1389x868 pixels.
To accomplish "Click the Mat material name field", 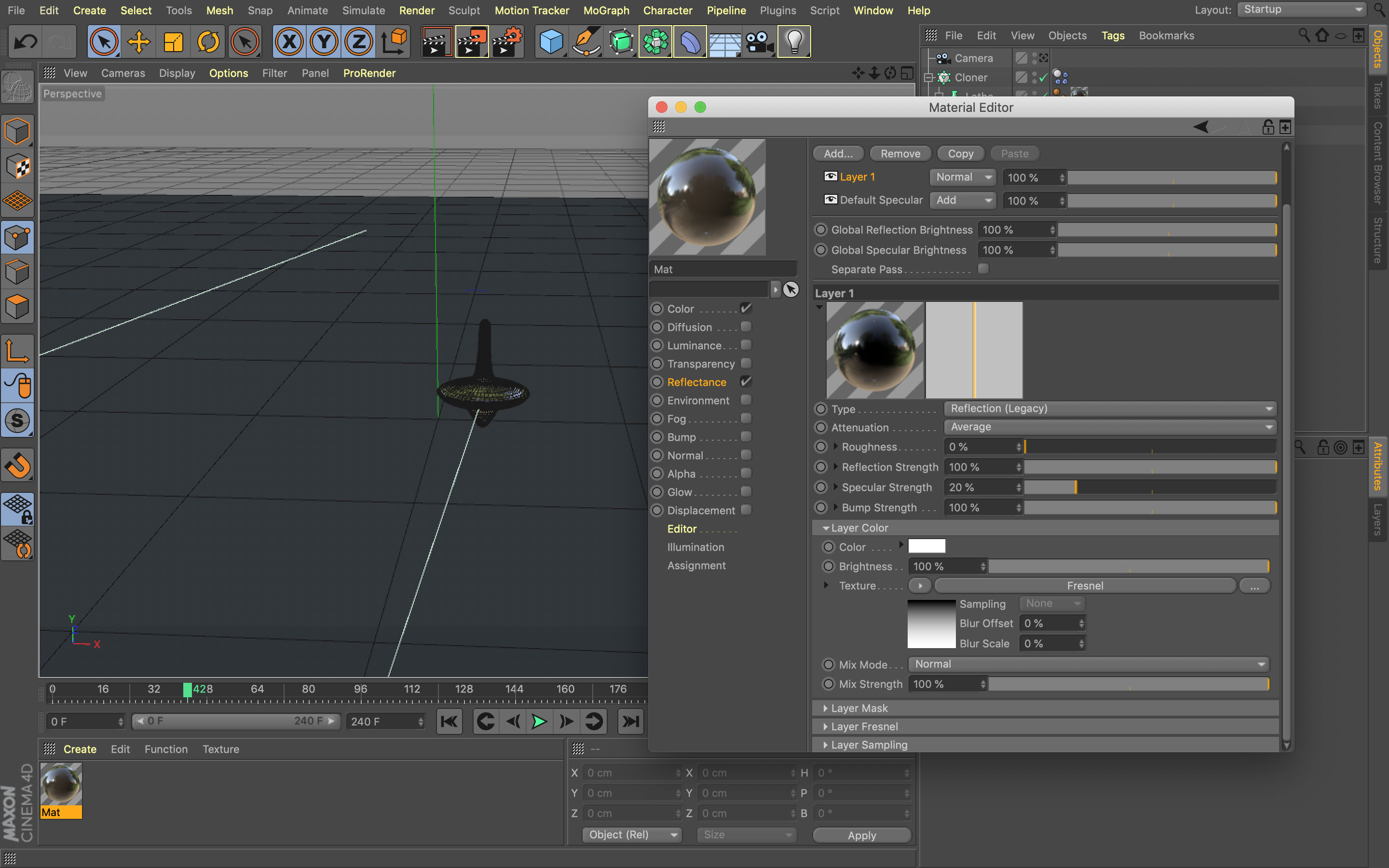I will pyautogui.click(x=723, y=269).
